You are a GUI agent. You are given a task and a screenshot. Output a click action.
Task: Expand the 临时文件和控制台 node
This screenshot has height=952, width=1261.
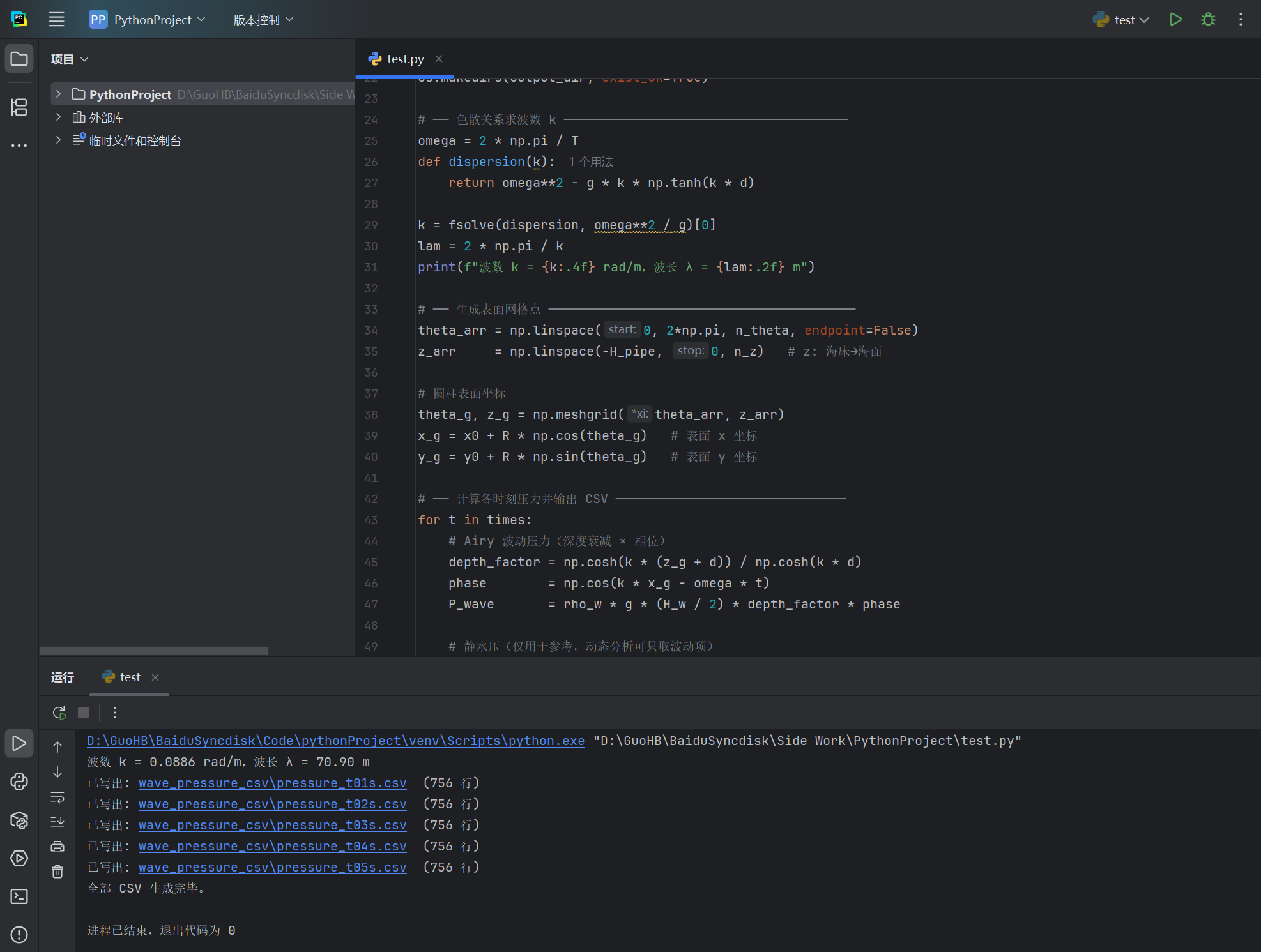[58, 140]
